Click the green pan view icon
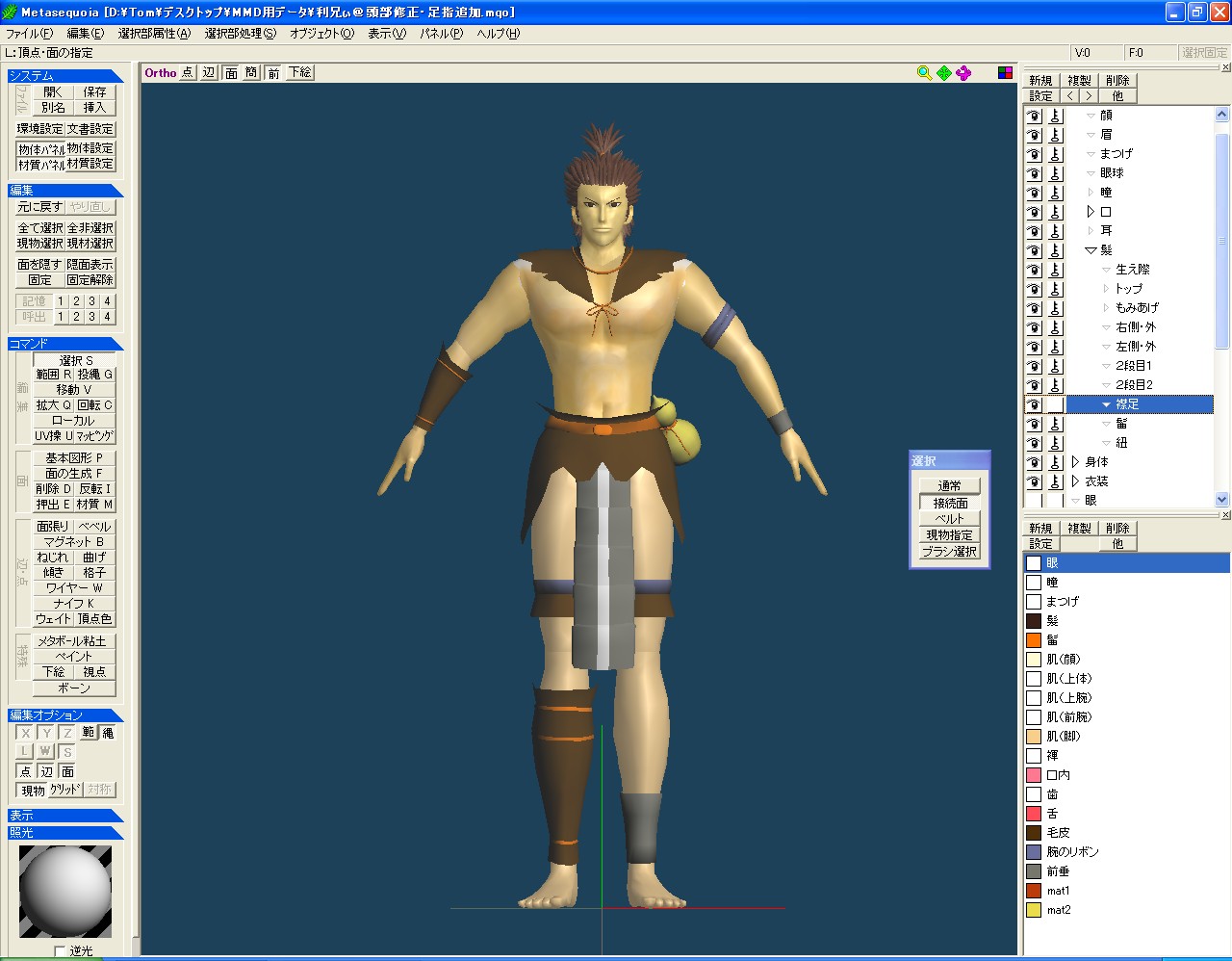This screenshot has height=961, width=1232. 944,73
